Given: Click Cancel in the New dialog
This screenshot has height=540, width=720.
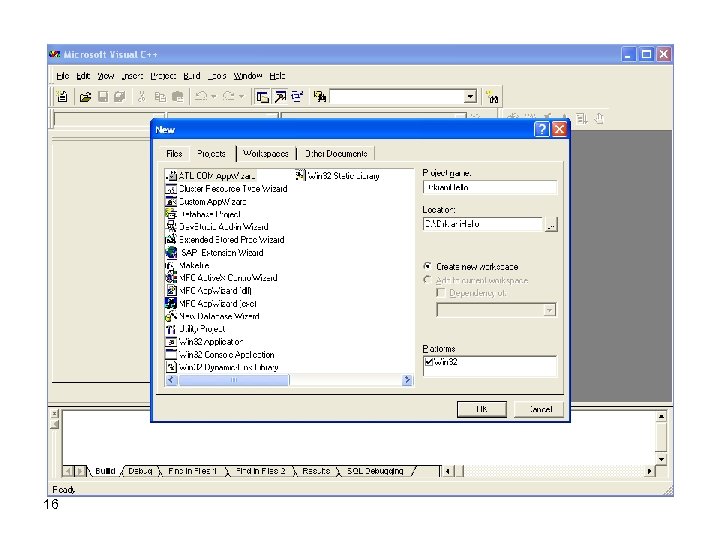Looking at the screenshot, I should [539, 409].
